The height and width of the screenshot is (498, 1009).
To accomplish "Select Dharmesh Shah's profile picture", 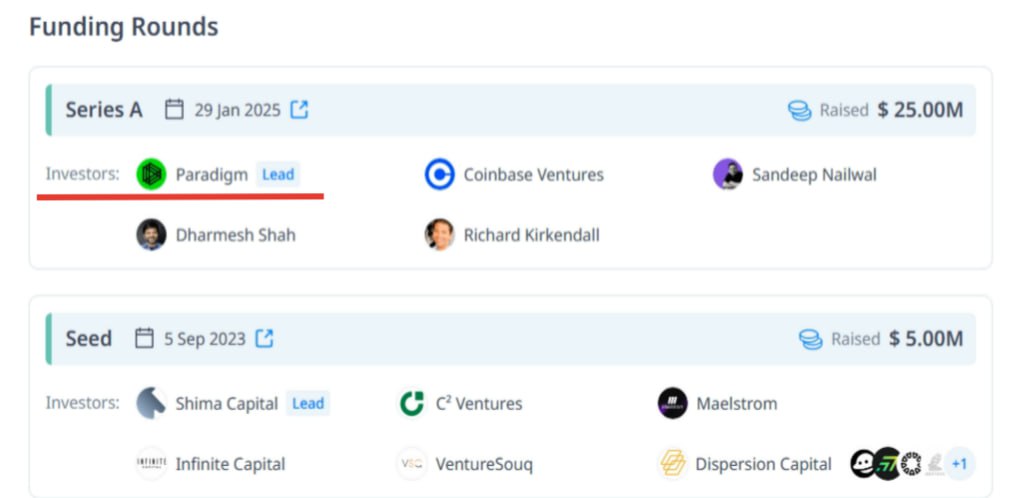I will (151, 235).
